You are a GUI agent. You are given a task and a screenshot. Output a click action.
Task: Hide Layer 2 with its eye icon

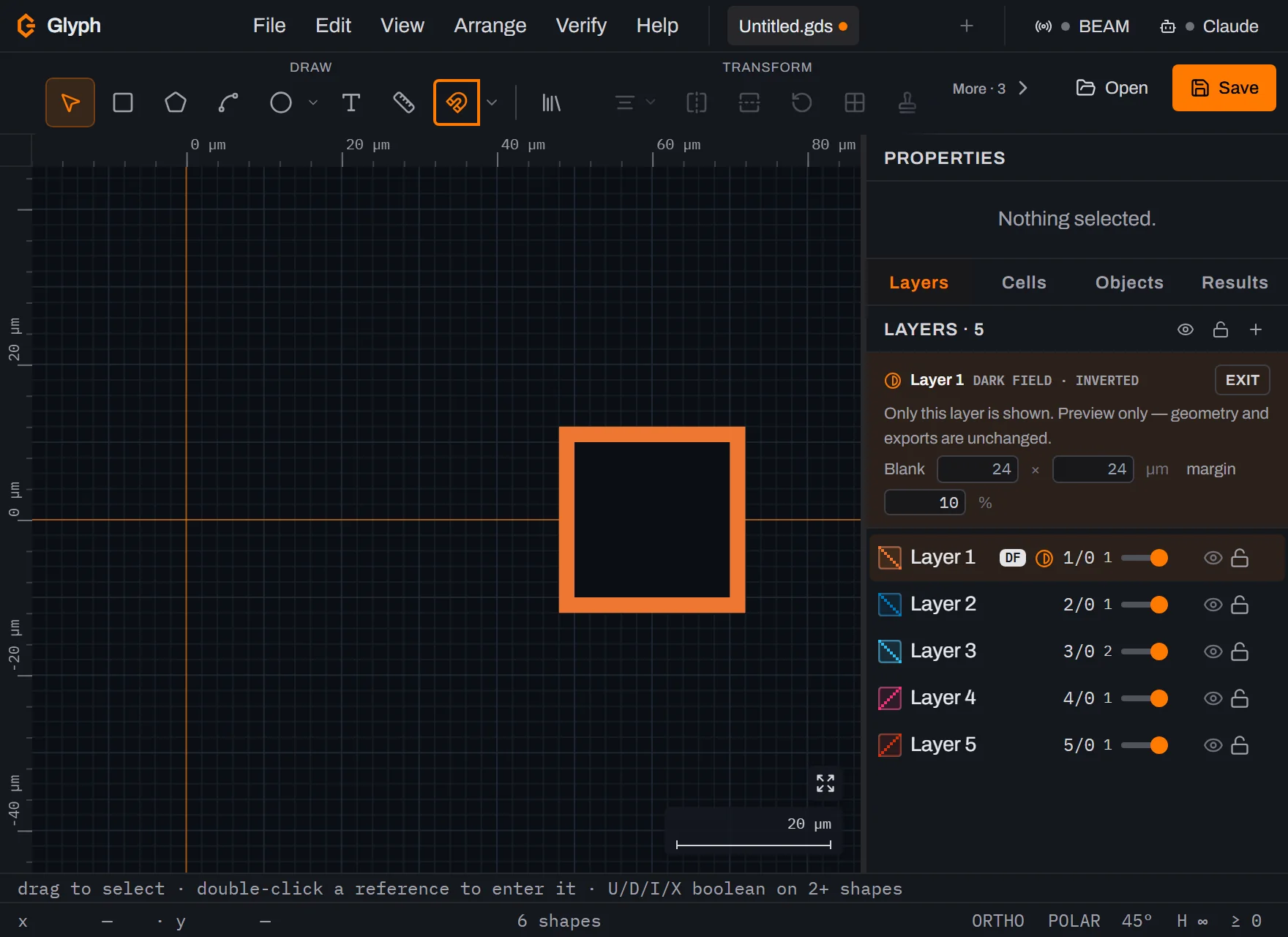1213,605
